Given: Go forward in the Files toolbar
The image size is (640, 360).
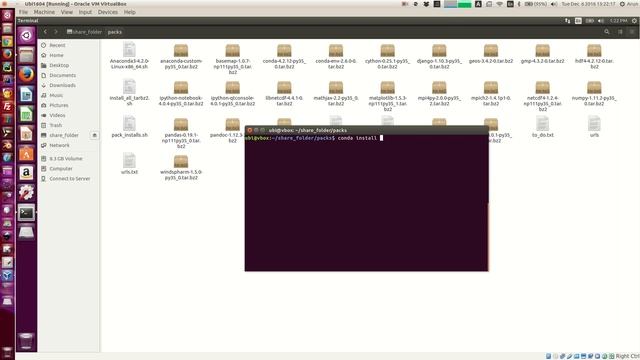Looking at the screenshot, I should [56, 32].
